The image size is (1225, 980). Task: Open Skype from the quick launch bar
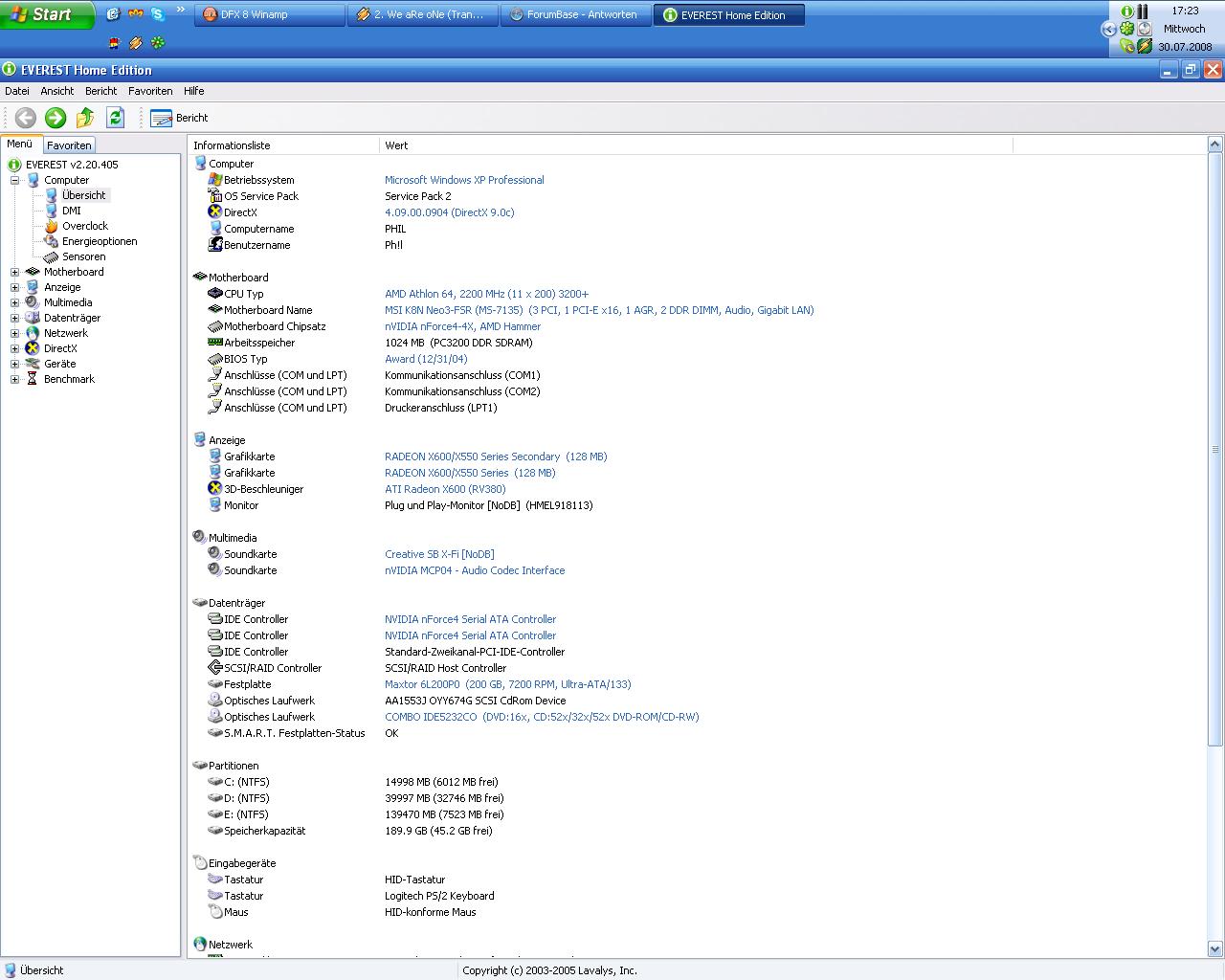tap(158, 14)
